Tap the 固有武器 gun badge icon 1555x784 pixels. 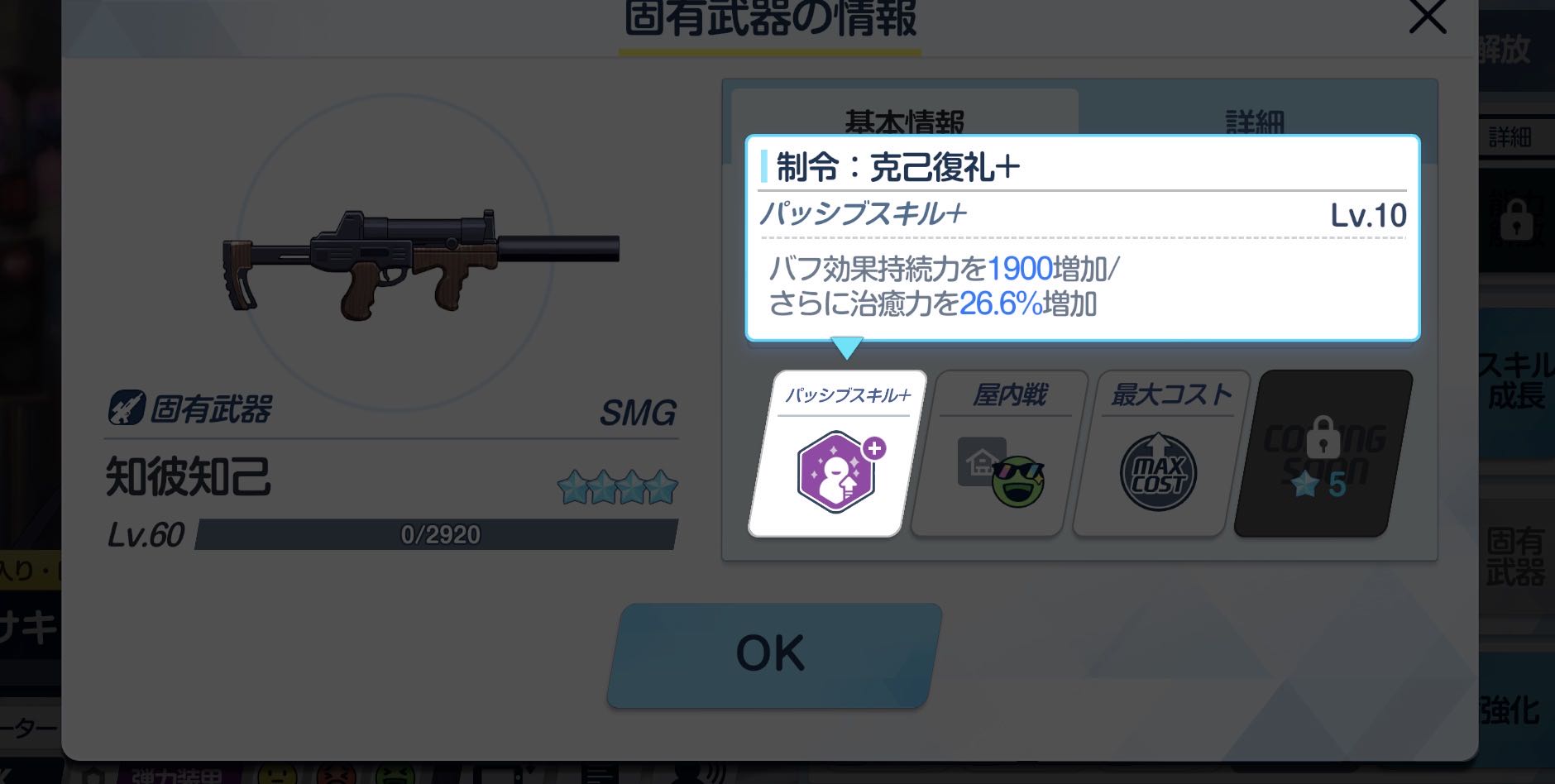(x=127, y=408)
